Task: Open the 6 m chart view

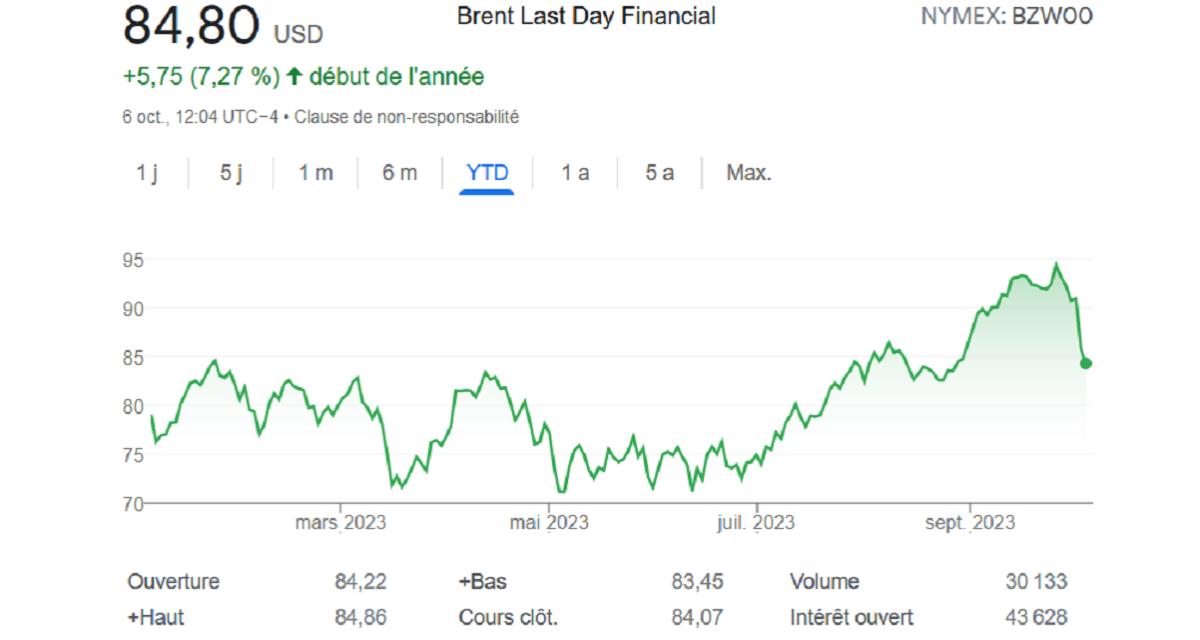Action: [x=399, y=173]
